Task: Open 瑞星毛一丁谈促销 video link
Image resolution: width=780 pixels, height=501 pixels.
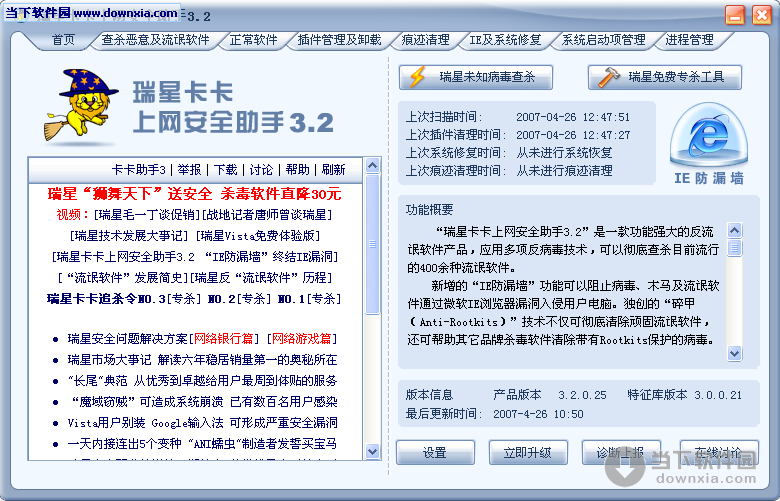Action: 146,214
